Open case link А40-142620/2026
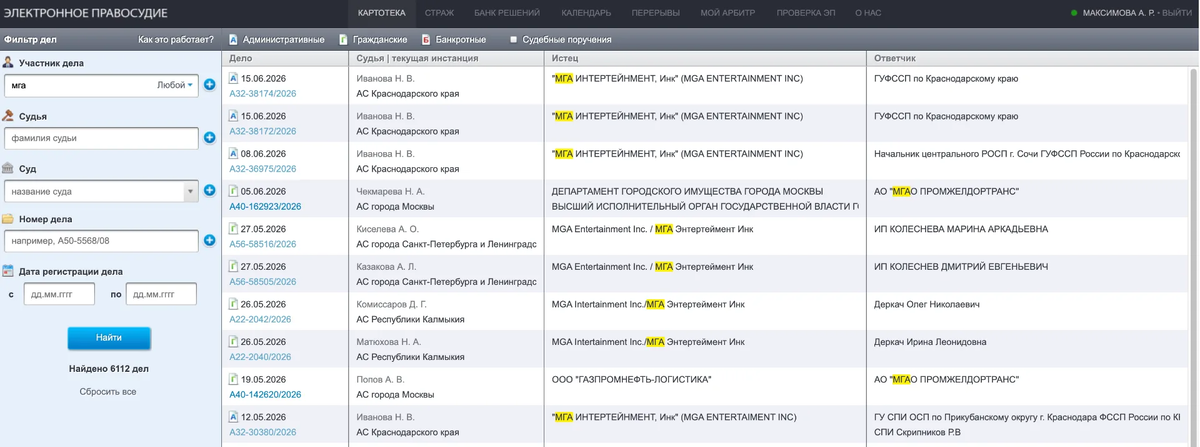 pyautogui.click(x=265, y=395)
